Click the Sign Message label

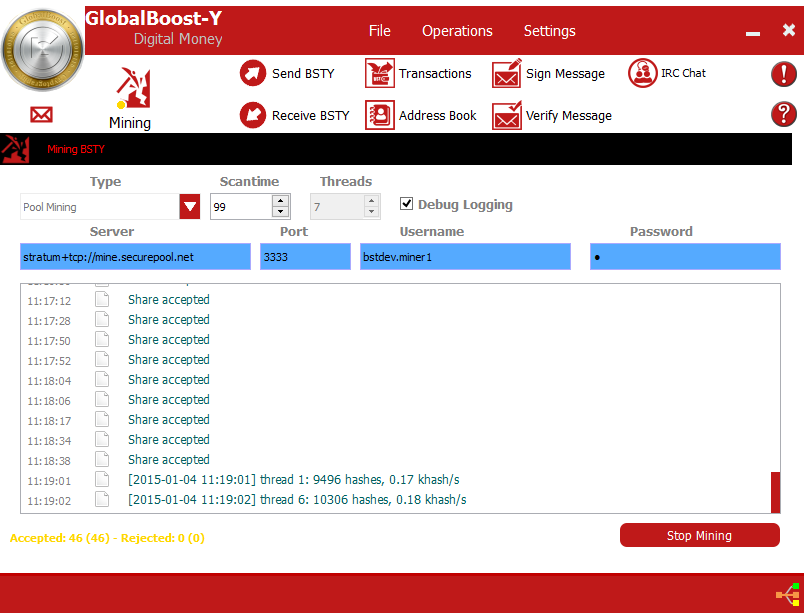pos(565,74)
